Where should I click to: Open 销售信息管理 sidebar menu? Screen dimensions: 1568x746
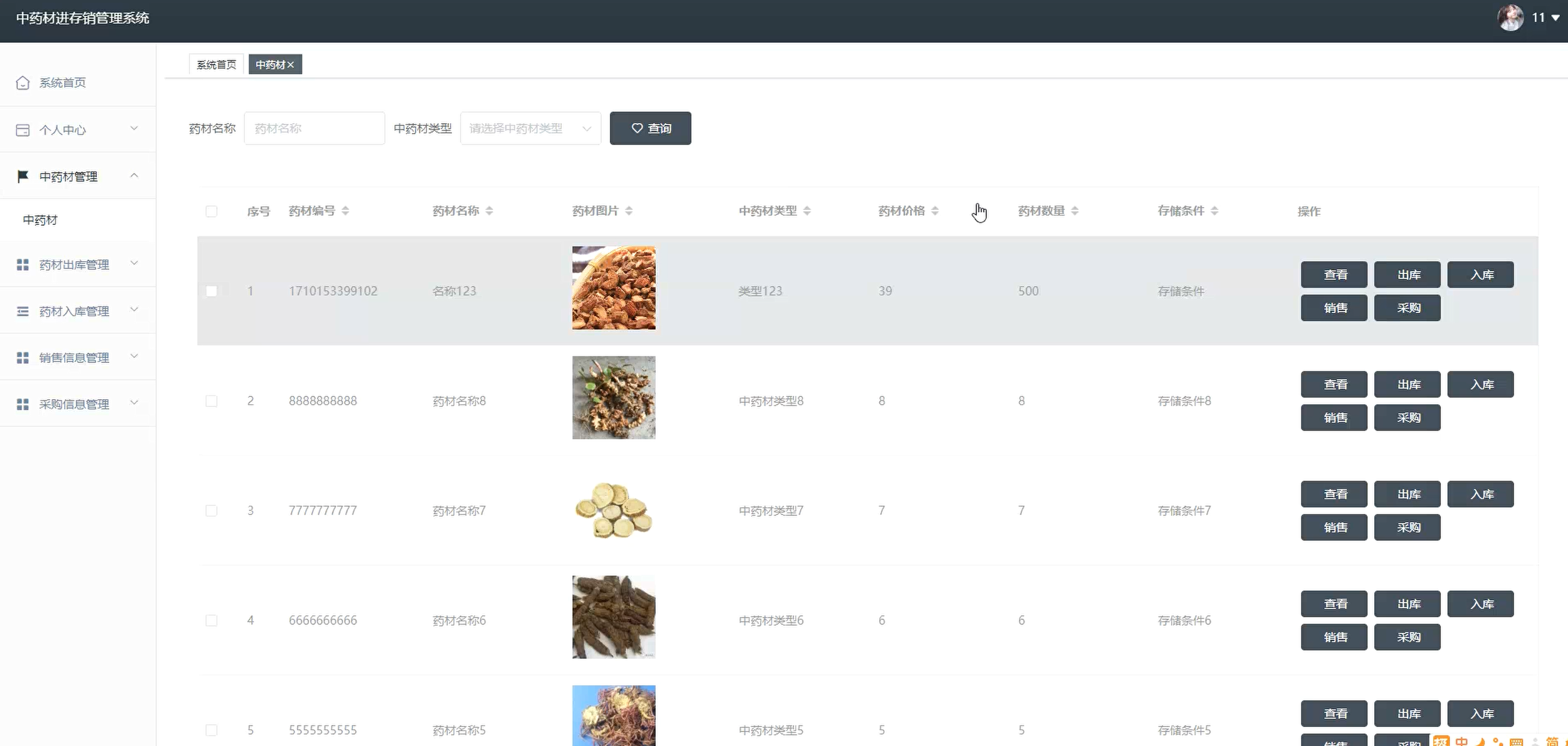pyautogui.click(x=78, y=358)
